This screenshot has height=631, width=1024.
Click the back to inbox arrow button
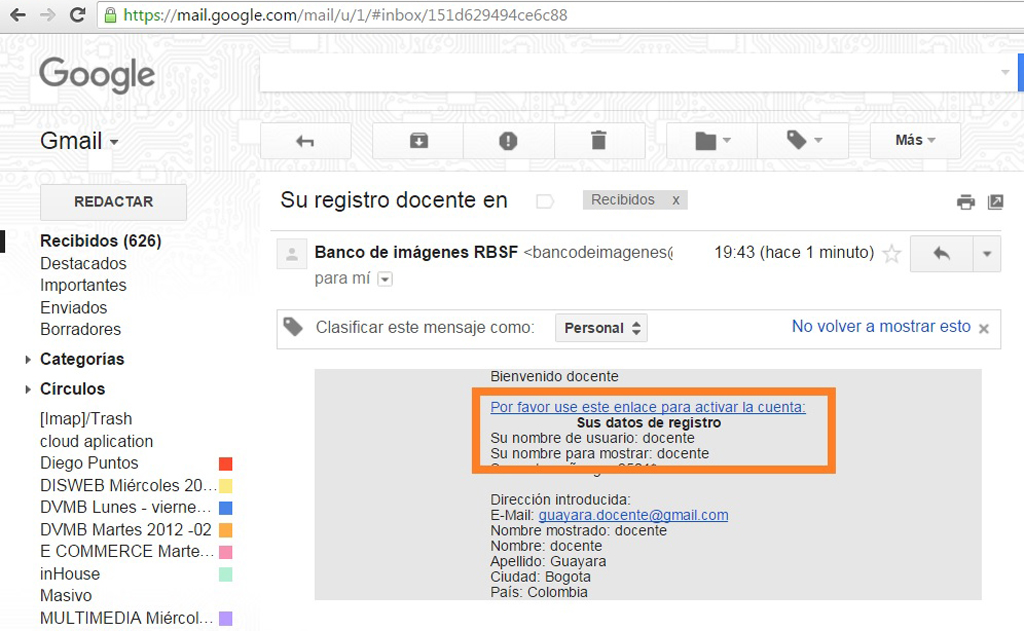point(305,141)
